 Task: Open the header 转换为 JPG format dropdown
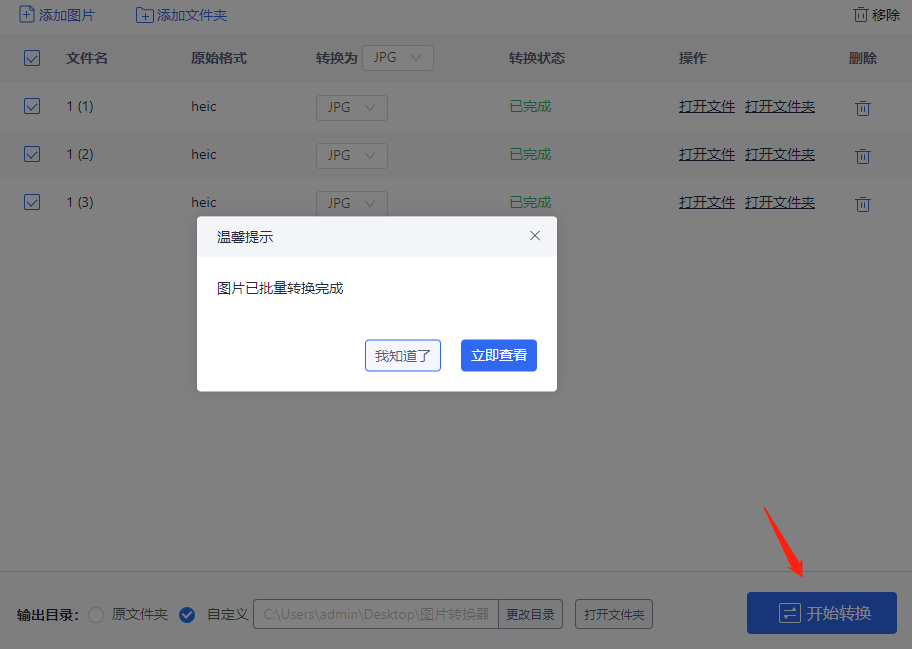coord(398,58)
